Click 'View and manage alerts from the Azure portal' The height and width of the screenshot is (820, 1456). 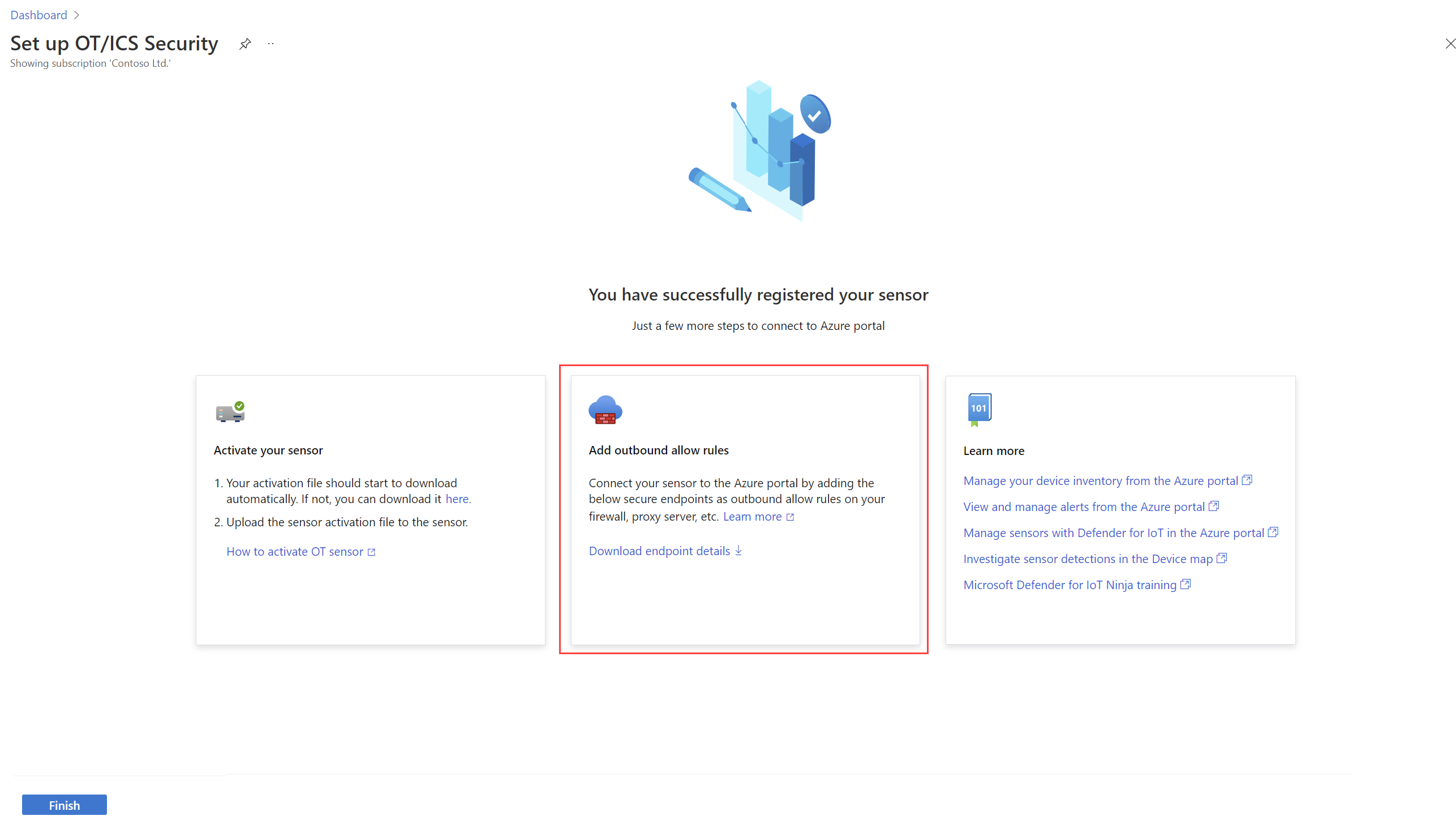click(x=1084, y=506)
